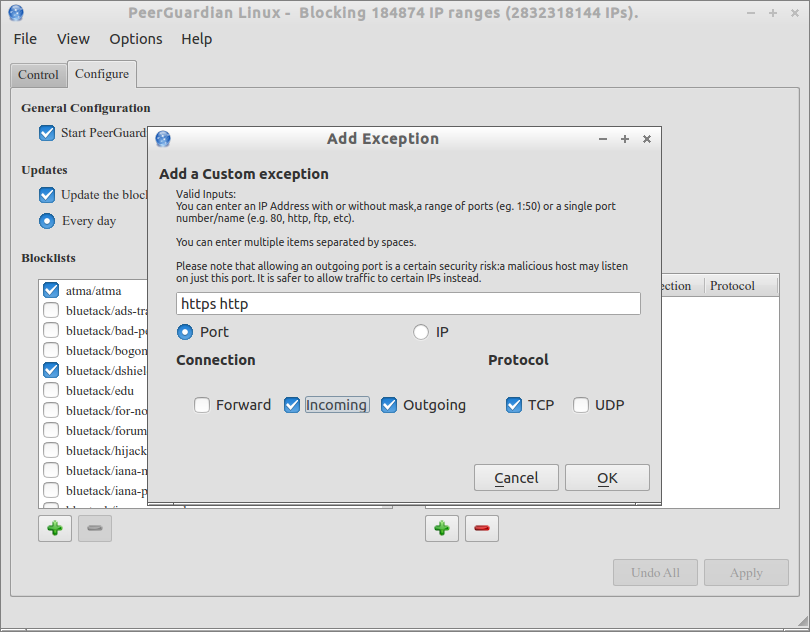Open the Help menu
810x632 pixels.
[x=196, y=39]
